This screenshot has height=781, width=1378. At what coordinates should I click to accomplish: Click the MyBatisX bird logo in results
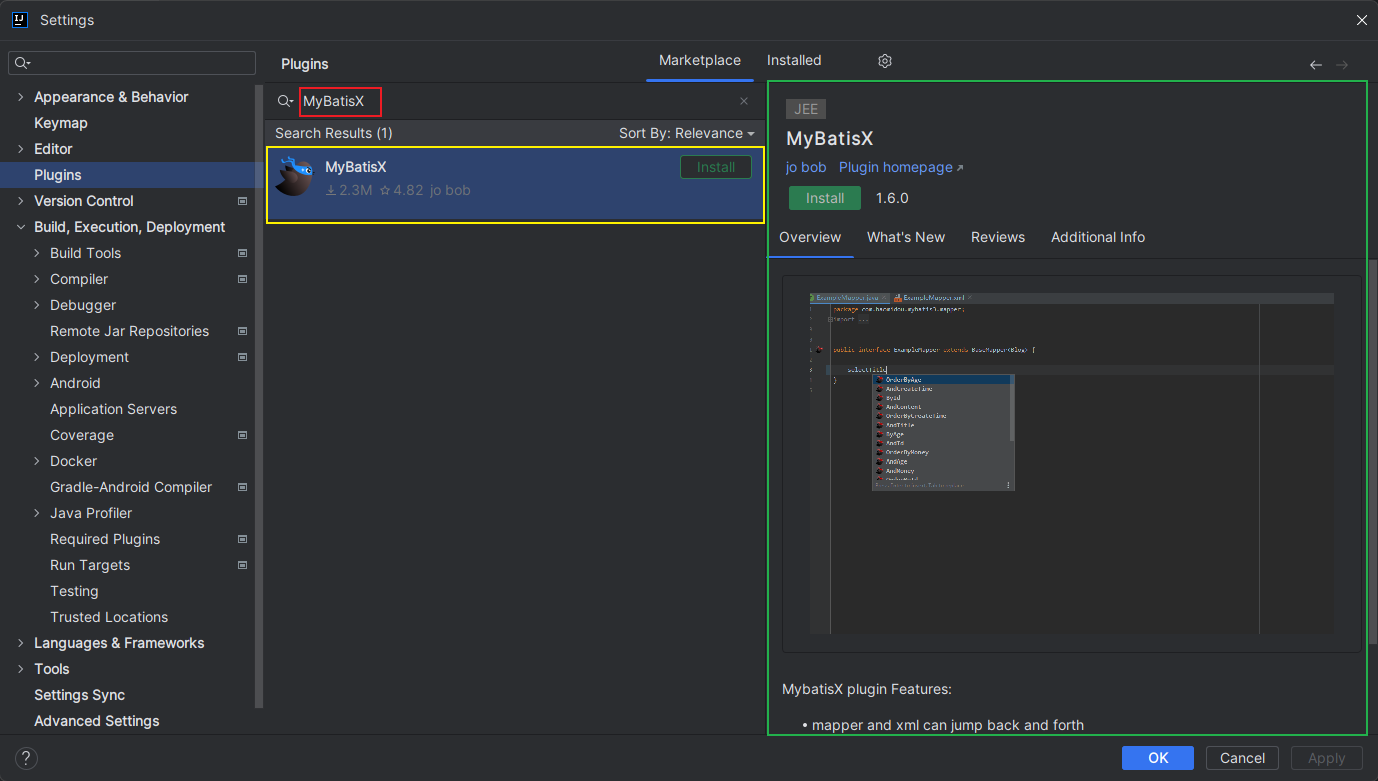(x=294, y=176)
